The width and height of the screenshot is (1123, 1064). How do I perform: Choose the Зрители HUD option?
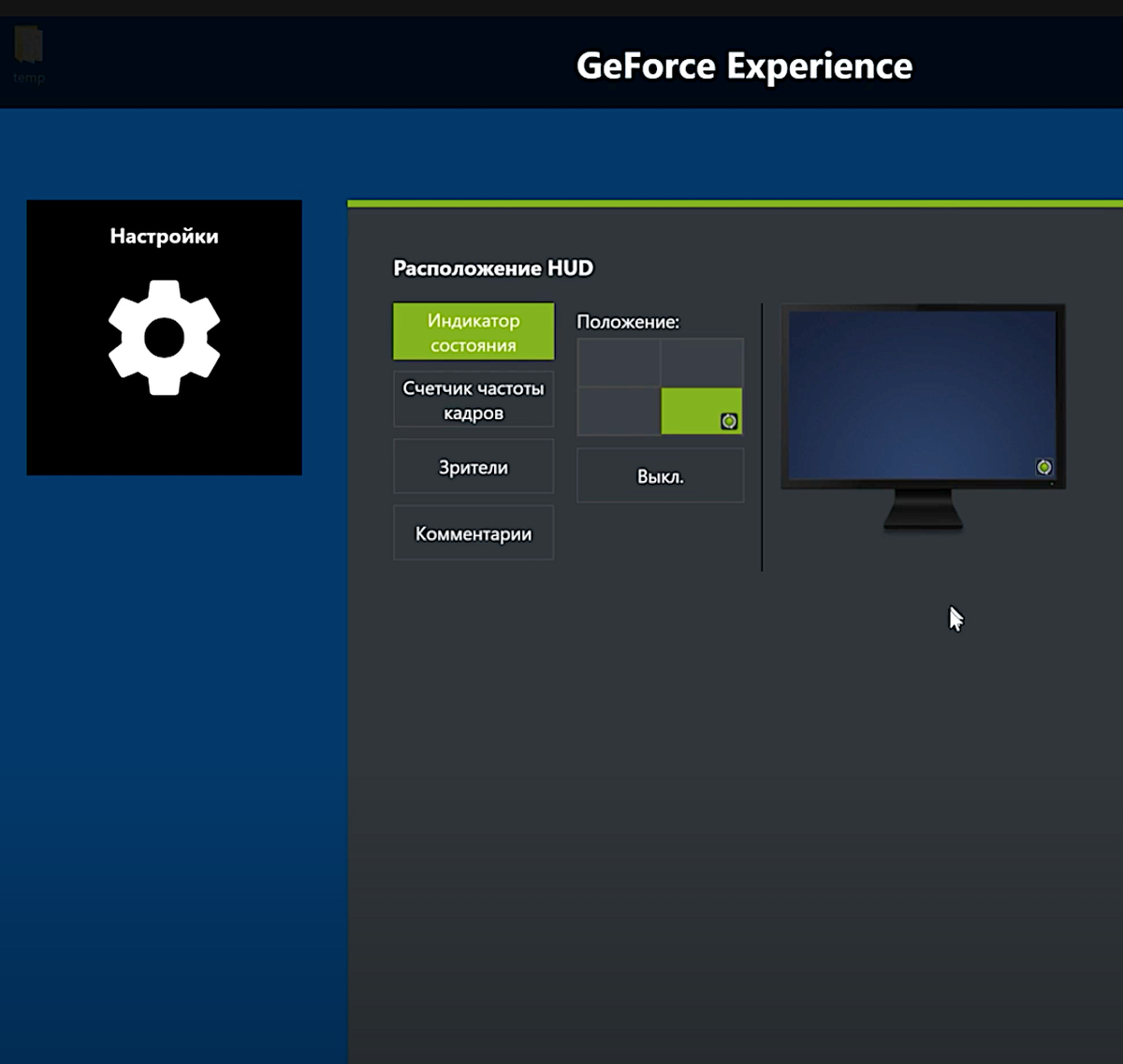(x=474, y=467)
